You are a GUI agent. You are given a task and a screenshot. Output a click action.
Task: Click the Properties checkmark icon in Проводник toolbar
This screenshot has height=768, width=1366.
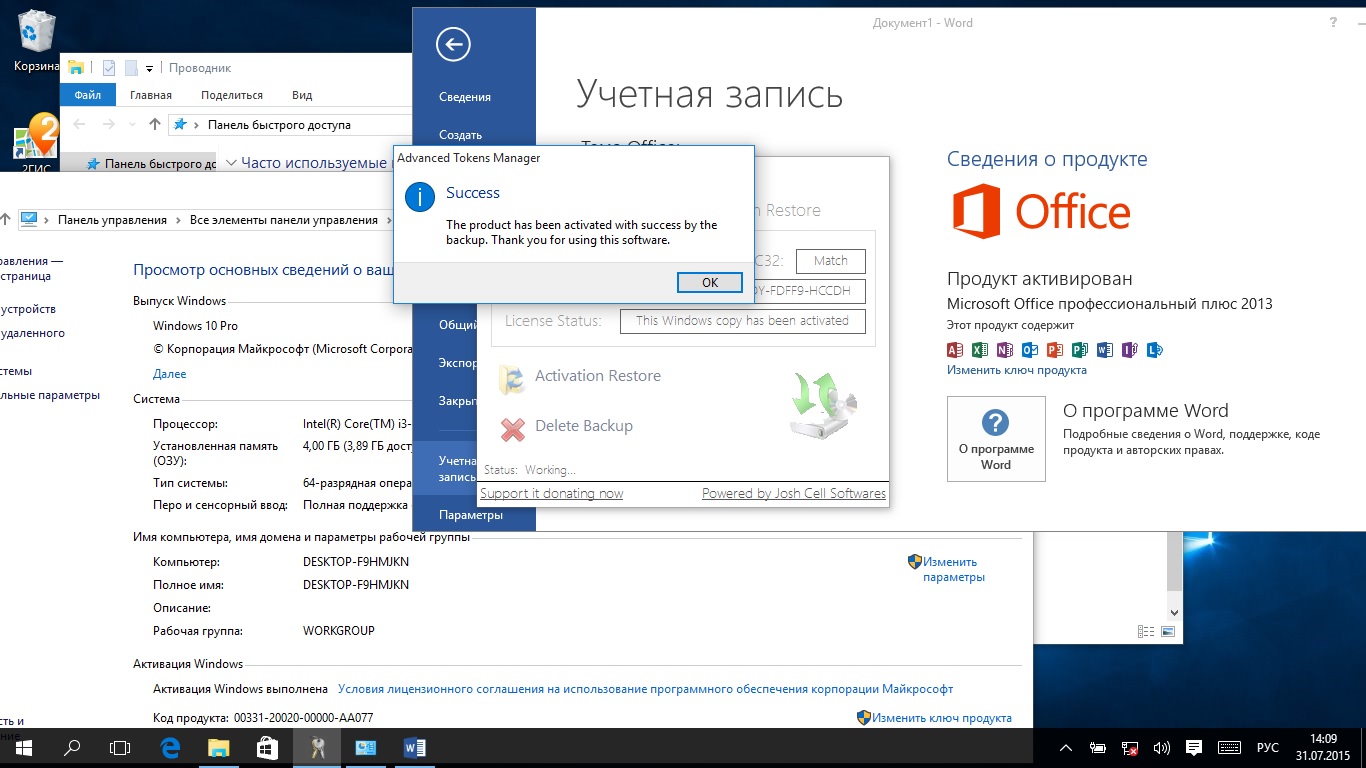click(109, 68)
